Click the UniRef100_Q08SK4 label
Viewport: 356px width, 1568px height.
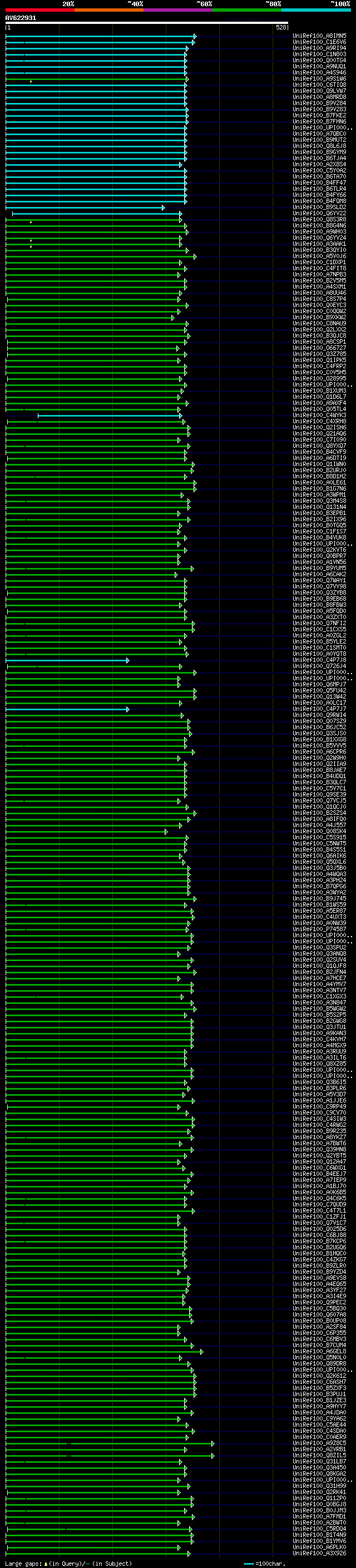pyautogui.click(x=319, y=832)
